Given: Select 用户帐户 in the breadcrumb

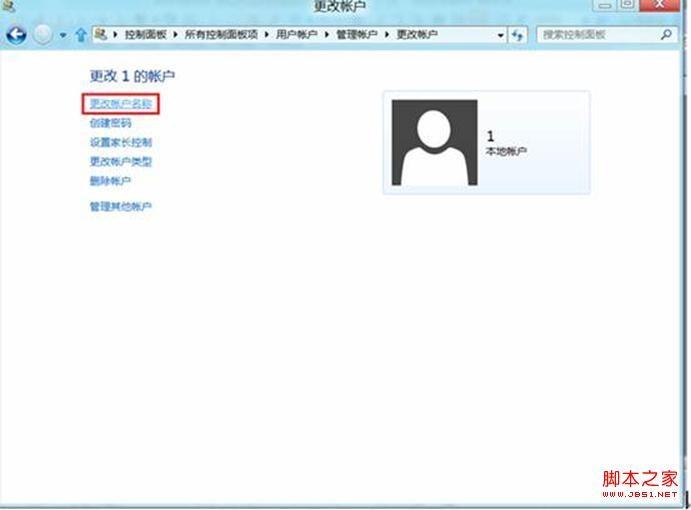Looking at the screenshot, I should tap(297, 34).
